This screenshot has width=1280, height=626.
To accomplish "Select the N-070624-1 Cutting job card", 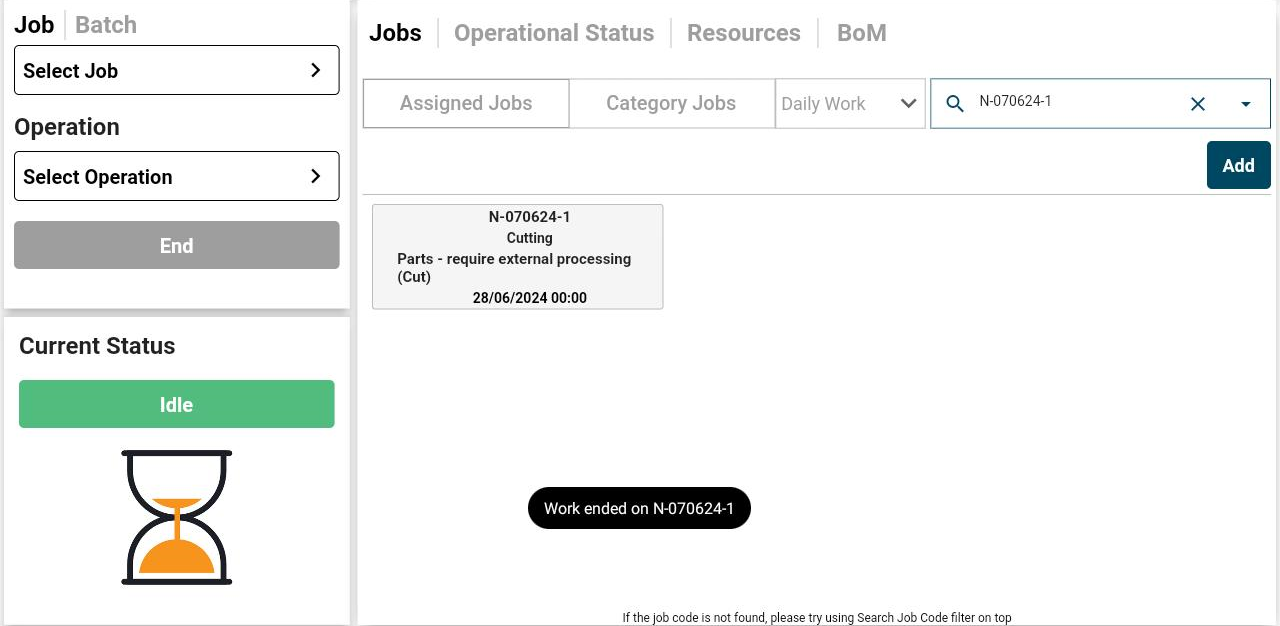I will 517,257.
